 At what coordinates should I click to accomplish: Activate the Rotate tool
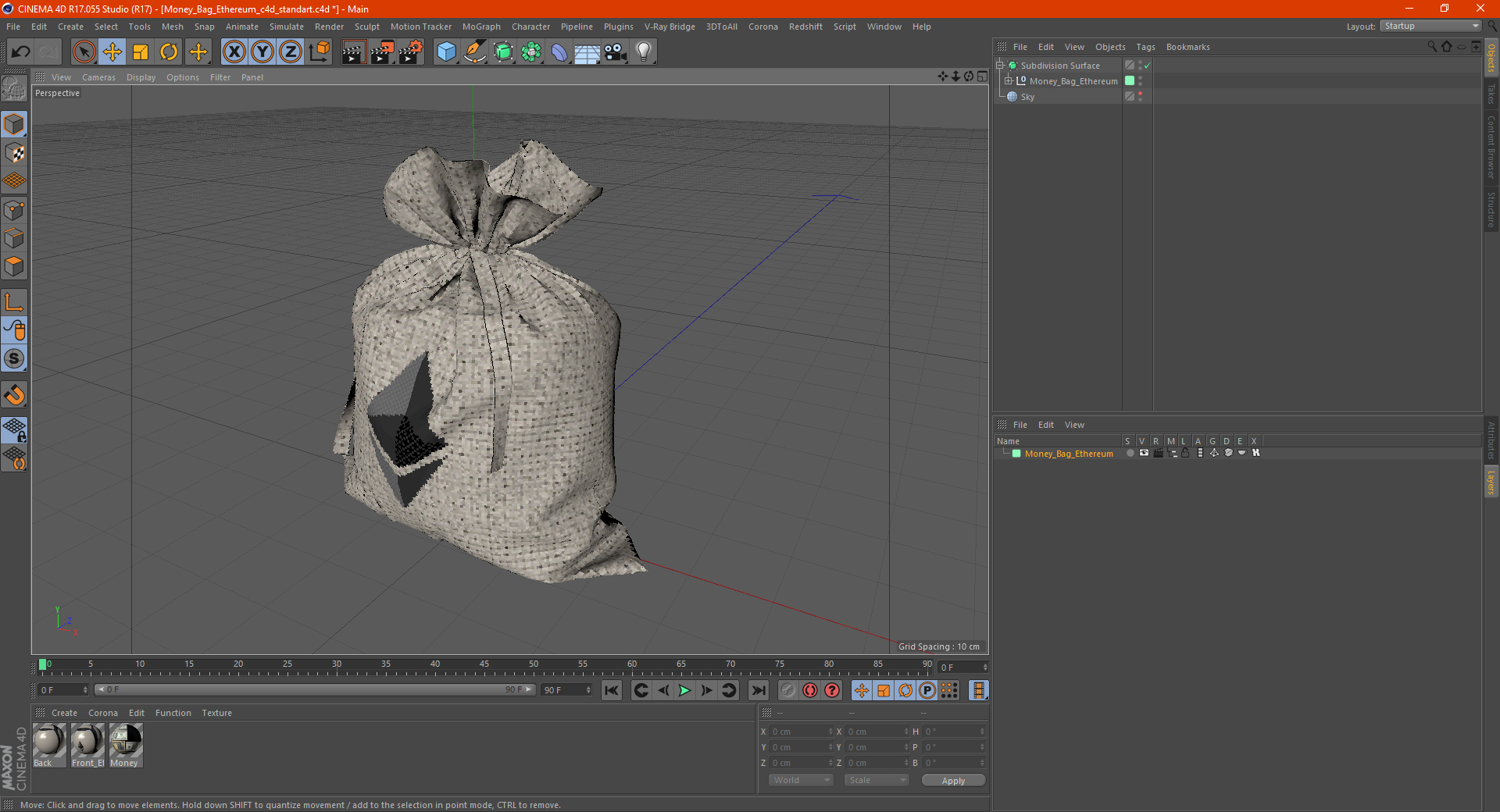pos(169,52)
